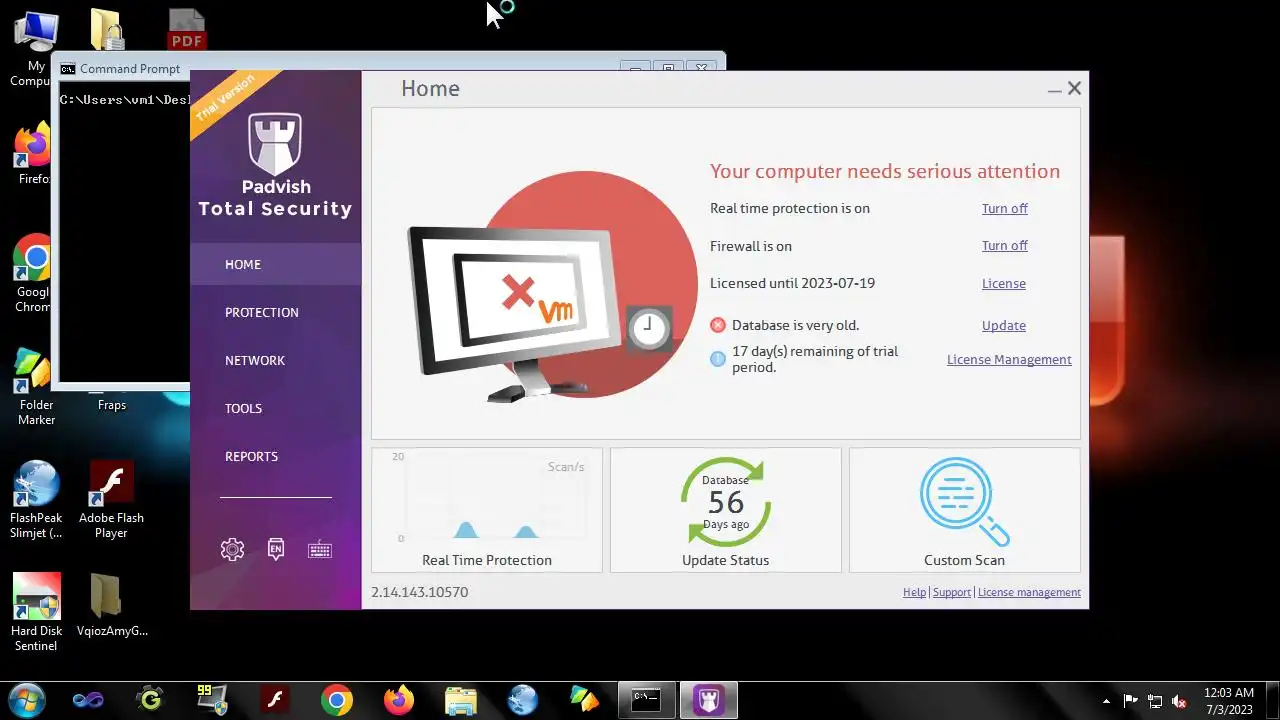
Task: Open File Explorer from the taskbar
Action: pos(461,700)
